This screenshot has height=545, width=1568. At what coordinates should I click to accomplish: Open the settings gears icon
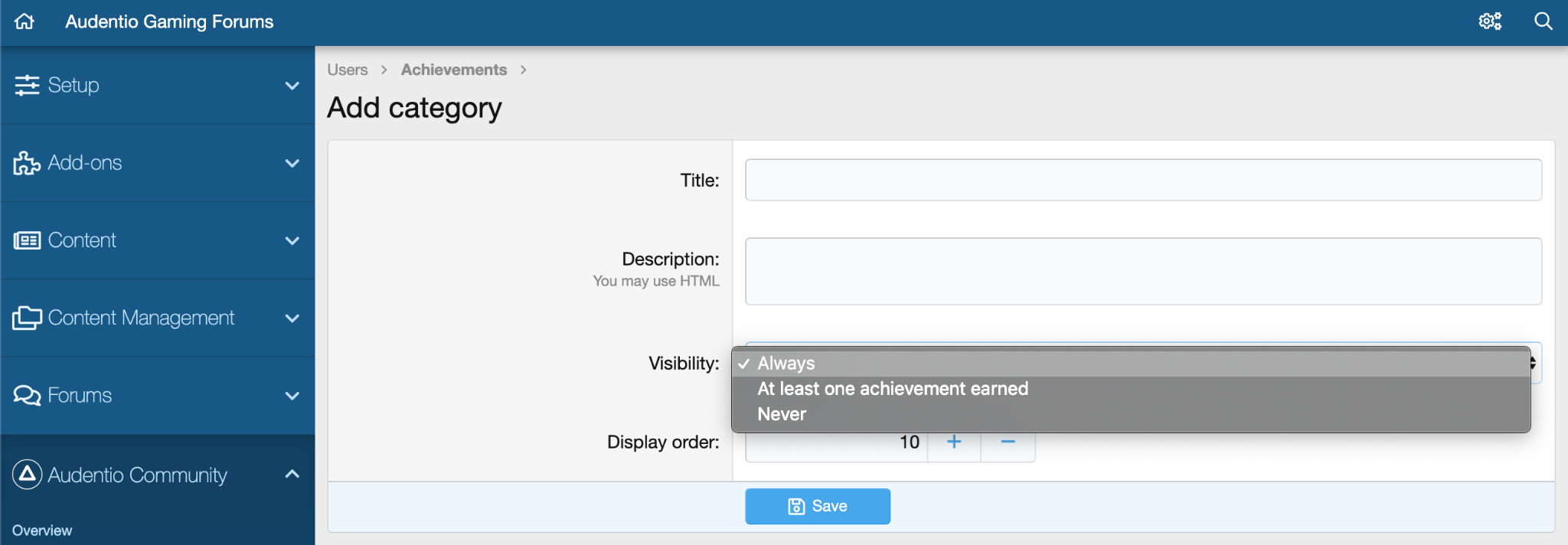point(1489,21)
